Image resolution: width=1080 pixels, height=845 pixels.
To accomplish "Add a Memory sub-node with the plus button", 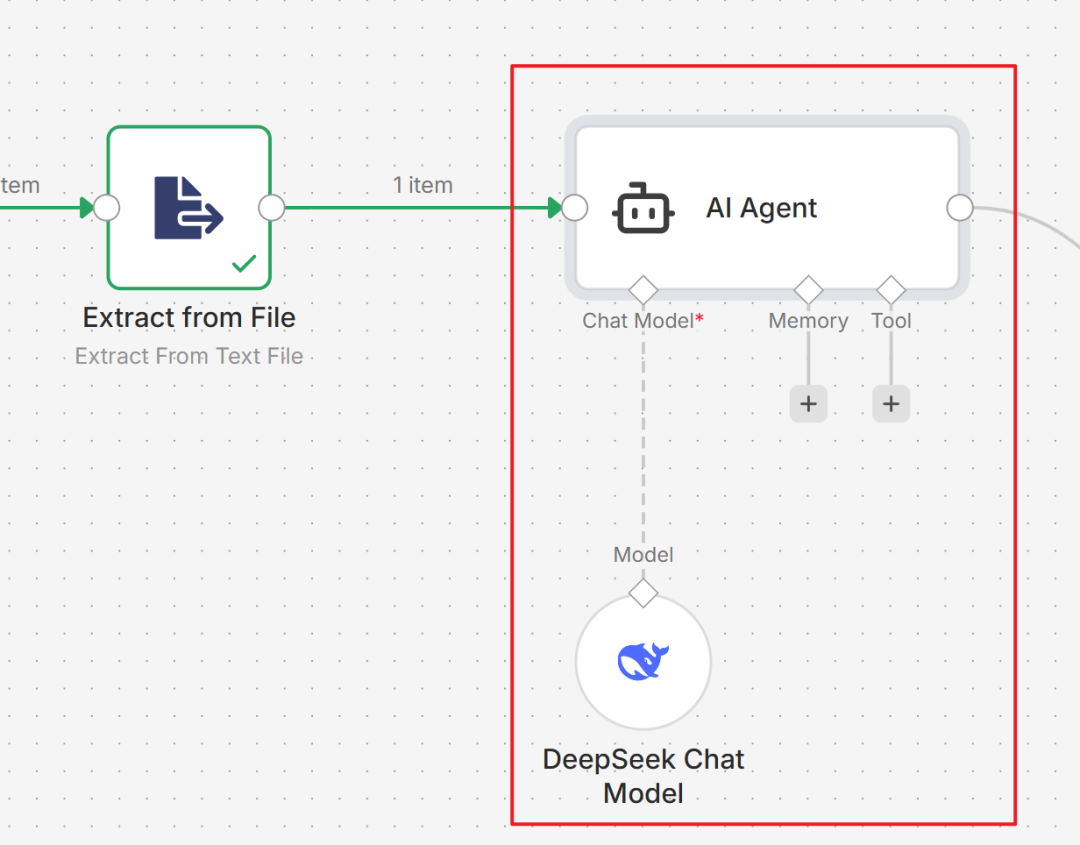I will [808, 403].
